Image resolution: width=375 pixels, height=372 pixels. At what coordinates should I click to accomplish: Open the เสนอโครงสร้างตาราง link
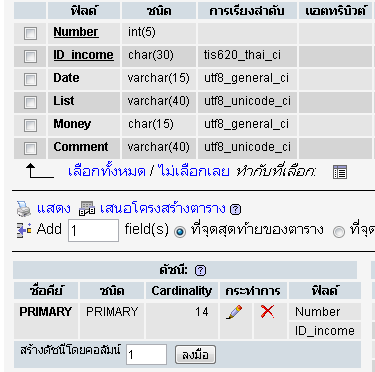(163, 209)
